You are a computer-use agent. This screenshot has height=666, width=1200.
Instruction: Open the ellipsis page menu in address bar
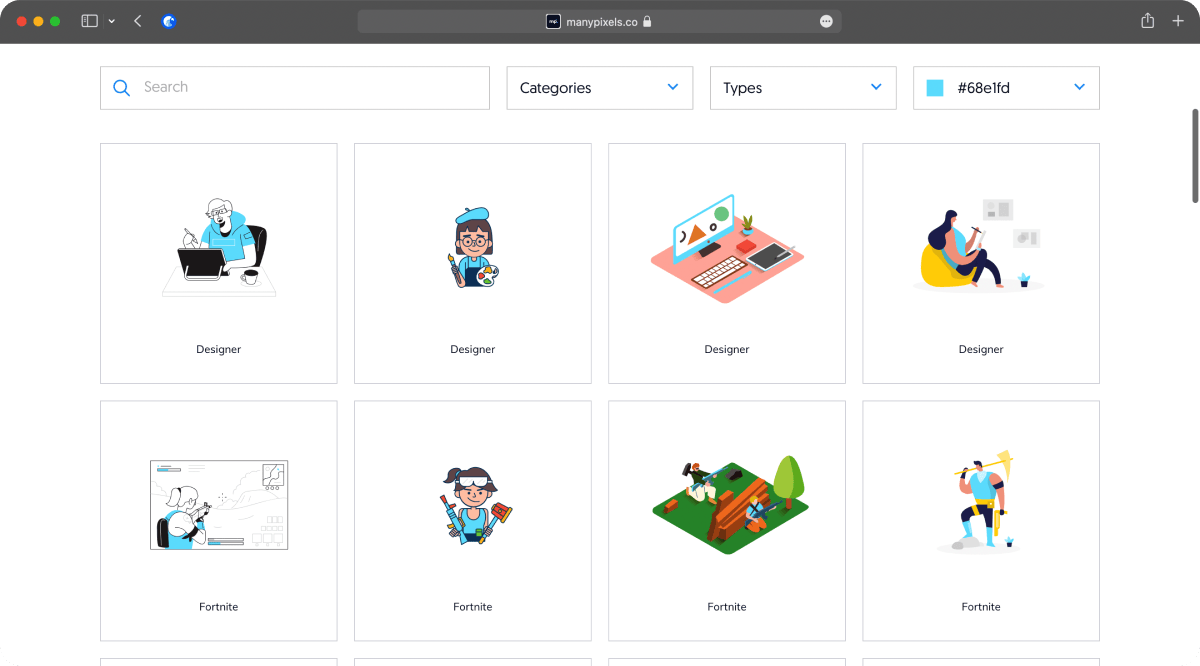point(826,21)
